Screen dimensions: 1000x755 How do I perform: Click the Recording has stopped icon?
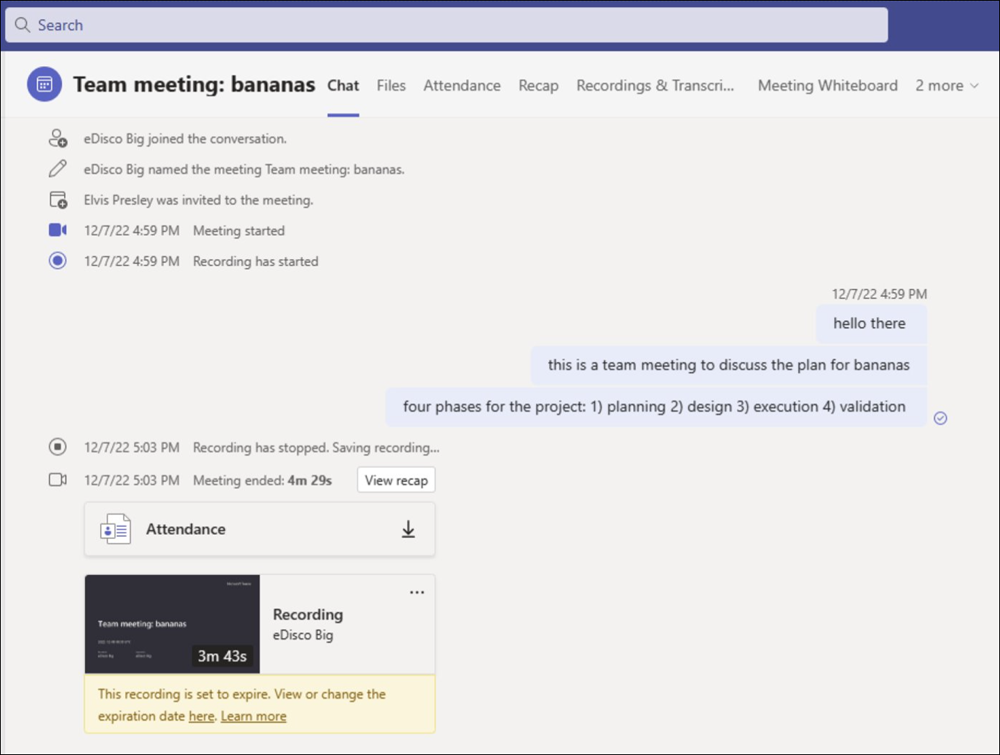[x=57, y=447]
